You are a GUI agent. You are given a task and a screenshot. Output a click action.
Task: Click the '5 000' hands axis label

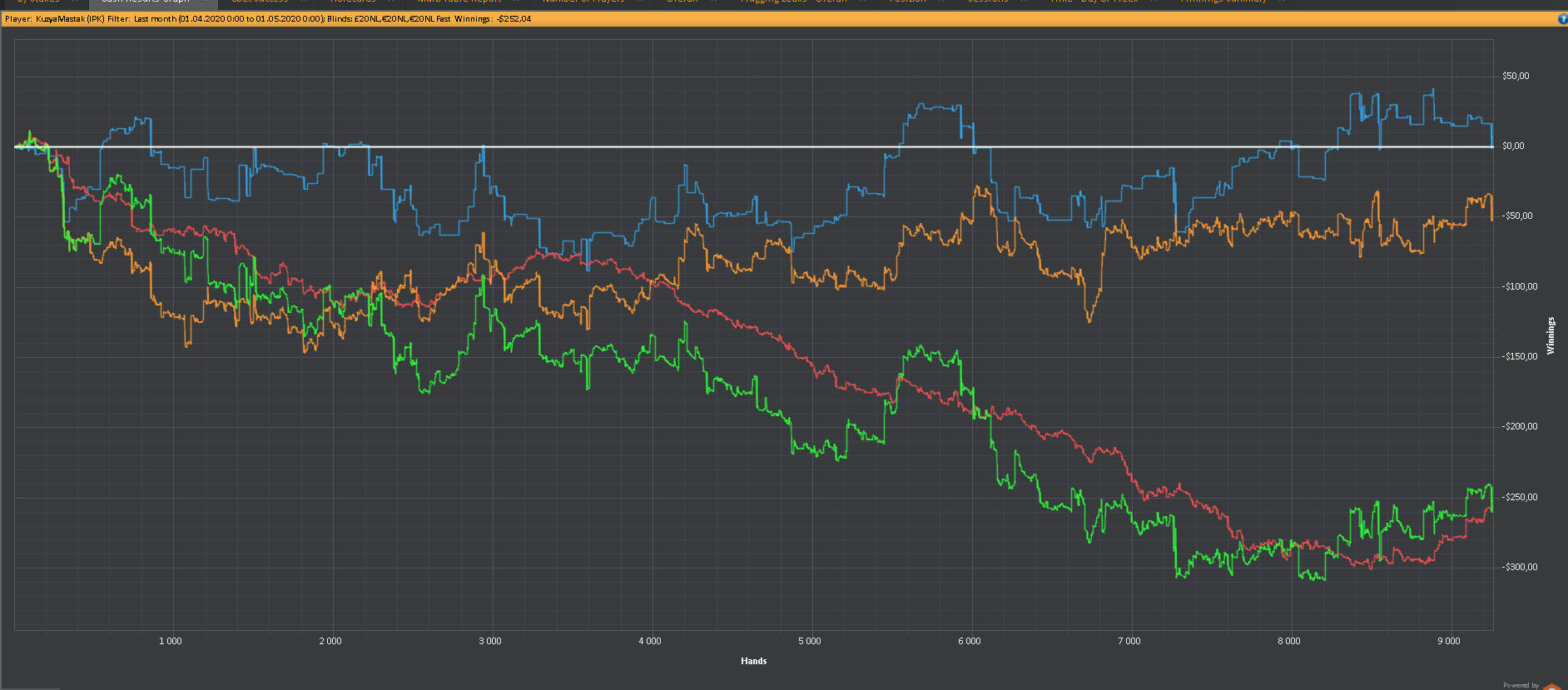[x=809, y=641]
